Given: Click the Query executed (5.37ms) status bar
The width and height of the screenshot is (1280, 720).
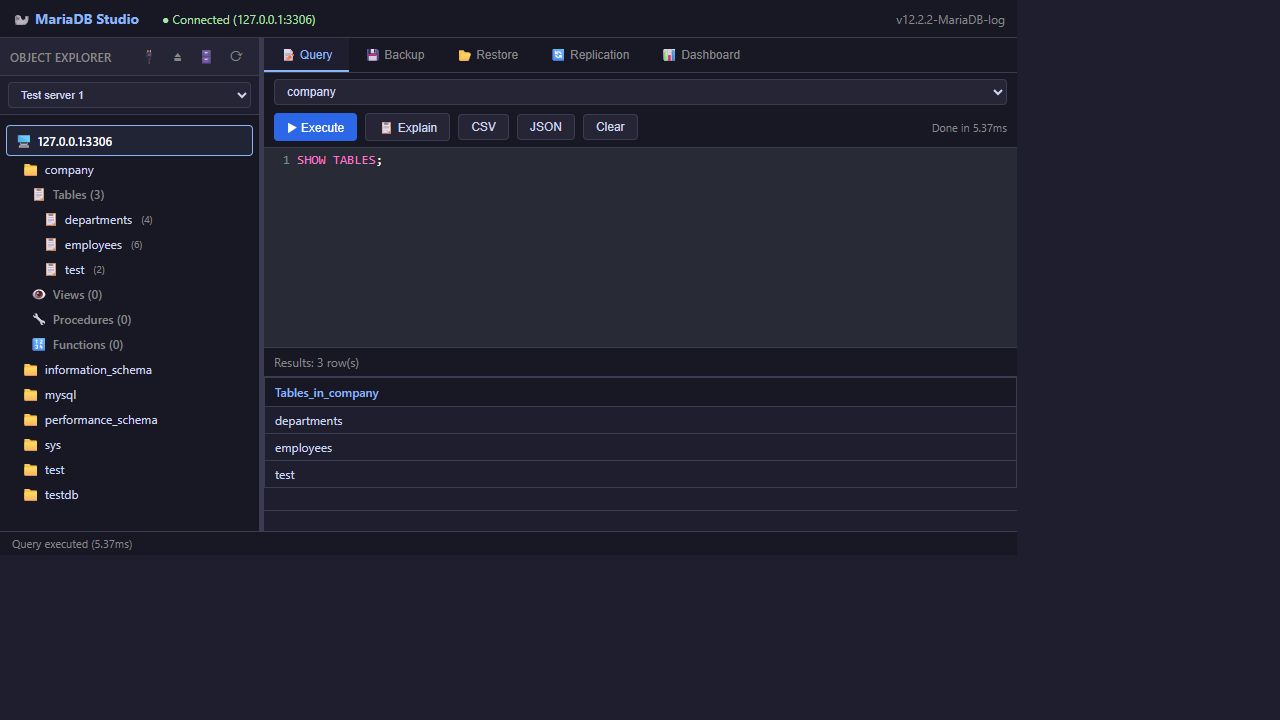Looking at the screenshot, I should (x=72, y=544).
